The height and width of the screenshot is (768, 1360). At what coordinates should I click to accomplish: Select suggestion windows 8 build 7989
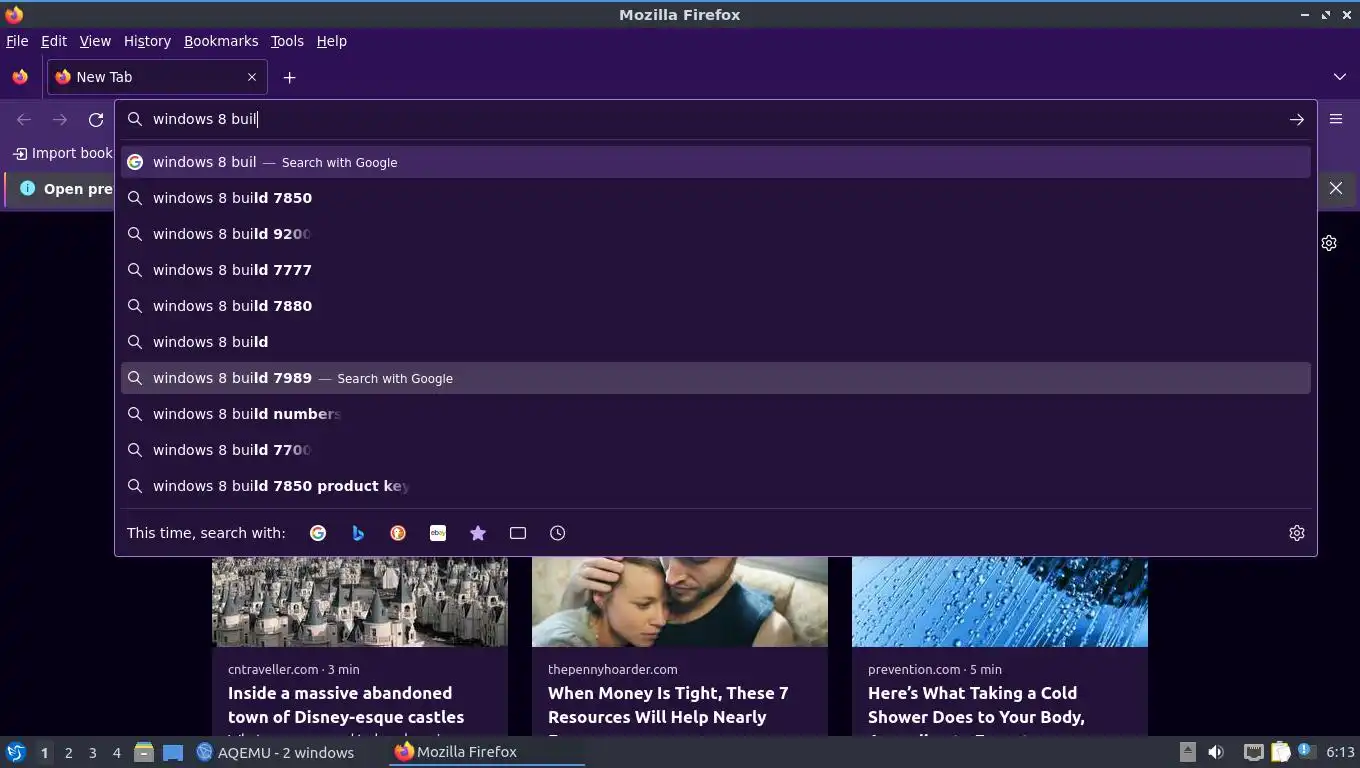point(716,378)
